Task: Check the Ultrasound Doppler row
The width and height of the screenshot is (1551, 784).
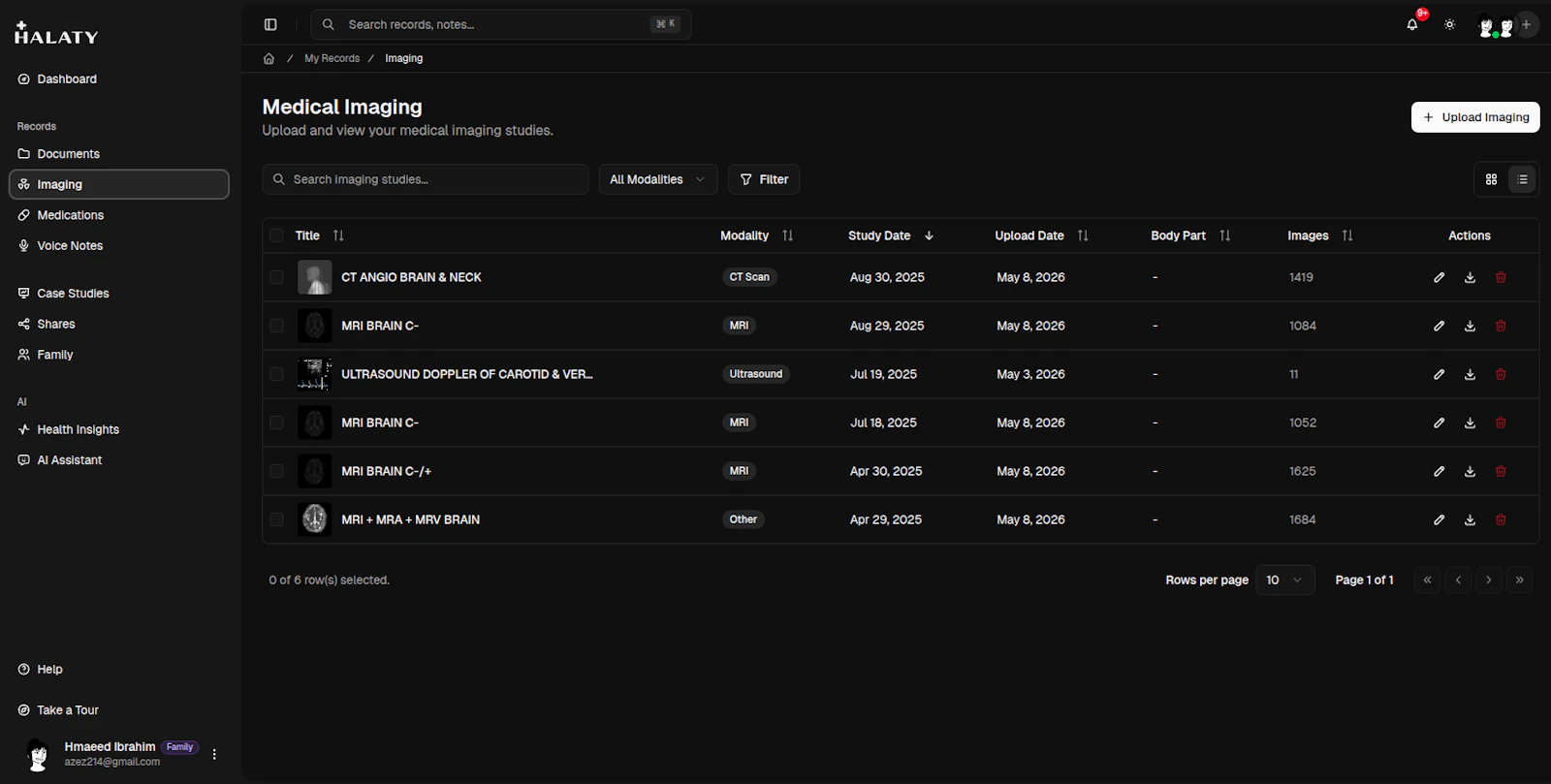Action: point(276,374)
